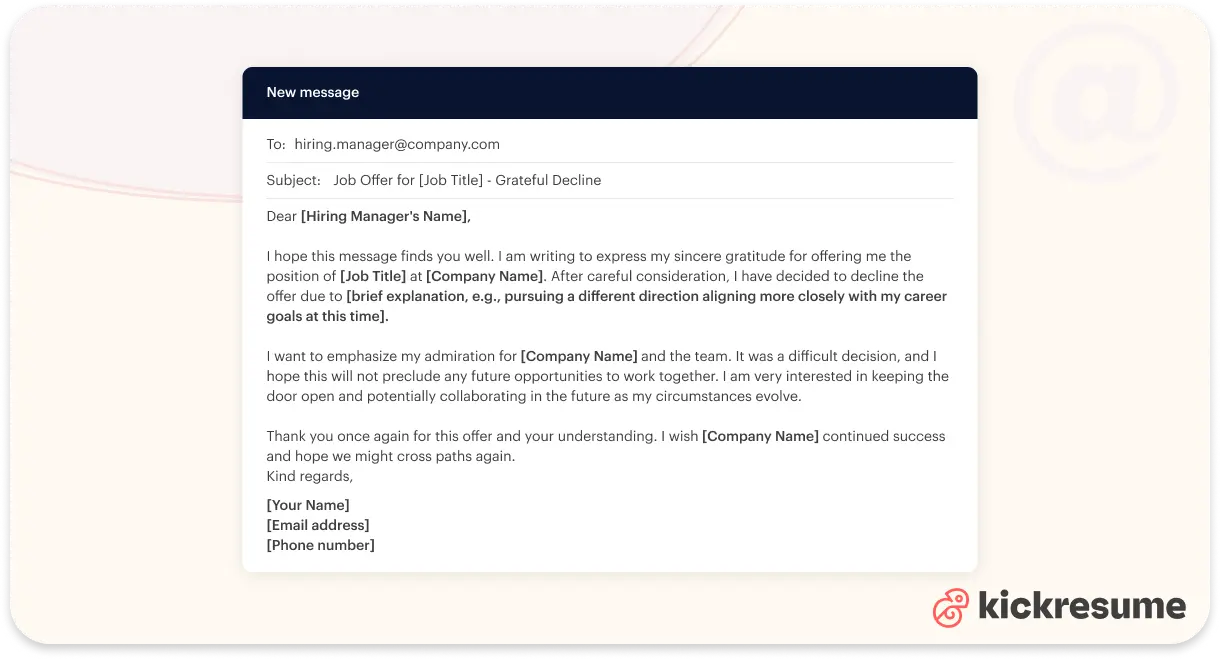1220x659 pixels.
Task: Click [Company Name] after 'my admiration for'
Action: (579, 356)
